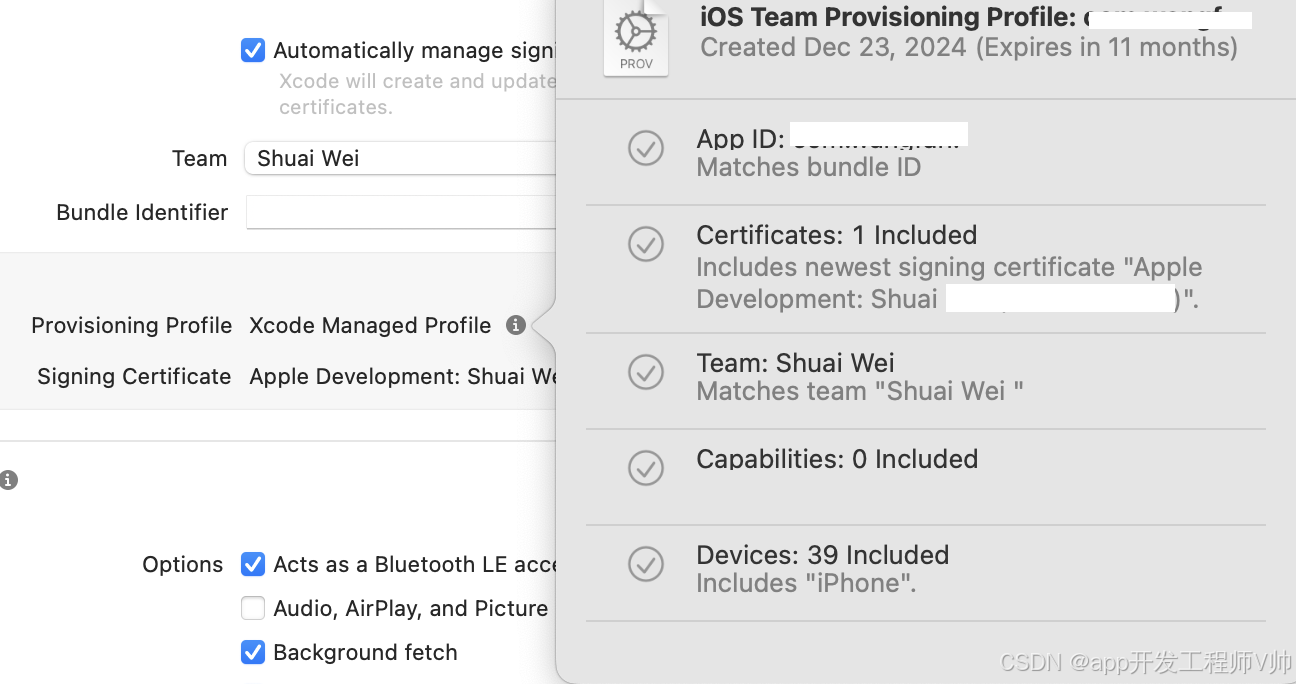Image resolution: width=1296 pixels, height=684 pixels.
Task: Click the Signing Certificate Apple Development value
Action: (402, 377)
